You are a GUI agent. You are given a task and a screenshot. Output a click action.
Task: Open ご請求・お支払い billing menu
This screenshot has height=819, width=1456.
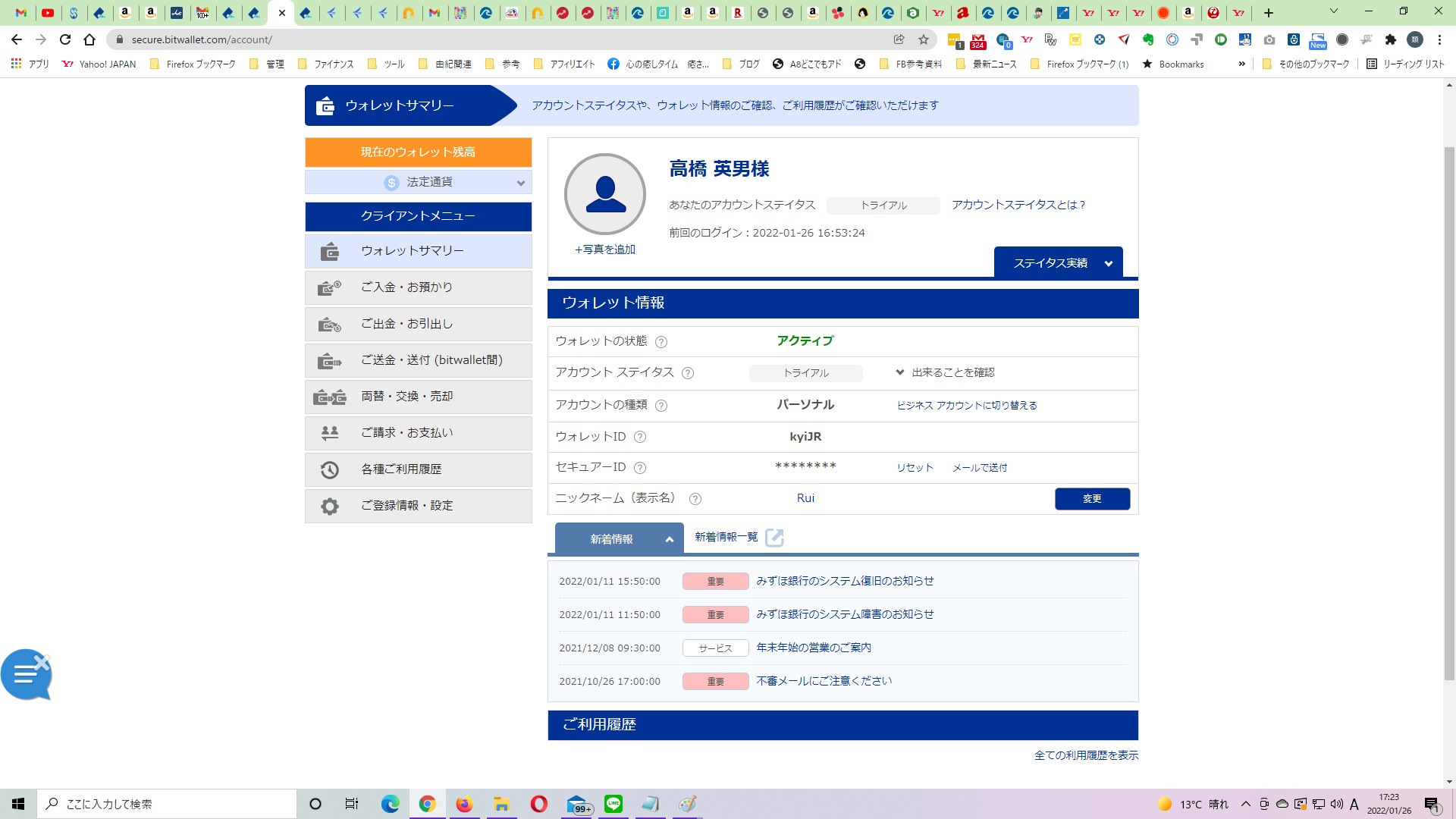pyautogui.click(x=418, y=433)
